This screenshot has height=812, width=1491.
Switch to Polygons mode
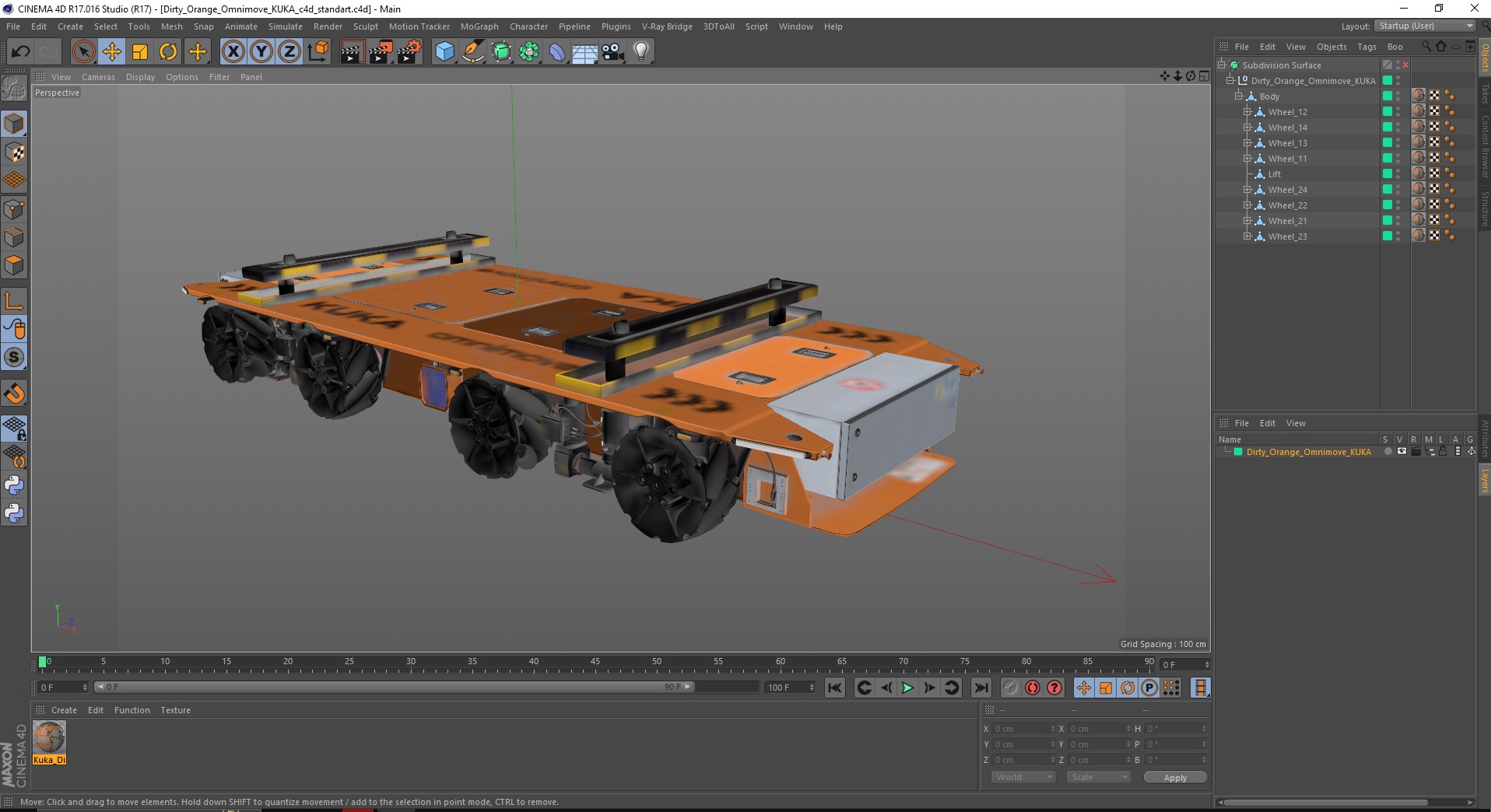coord(14,265)
